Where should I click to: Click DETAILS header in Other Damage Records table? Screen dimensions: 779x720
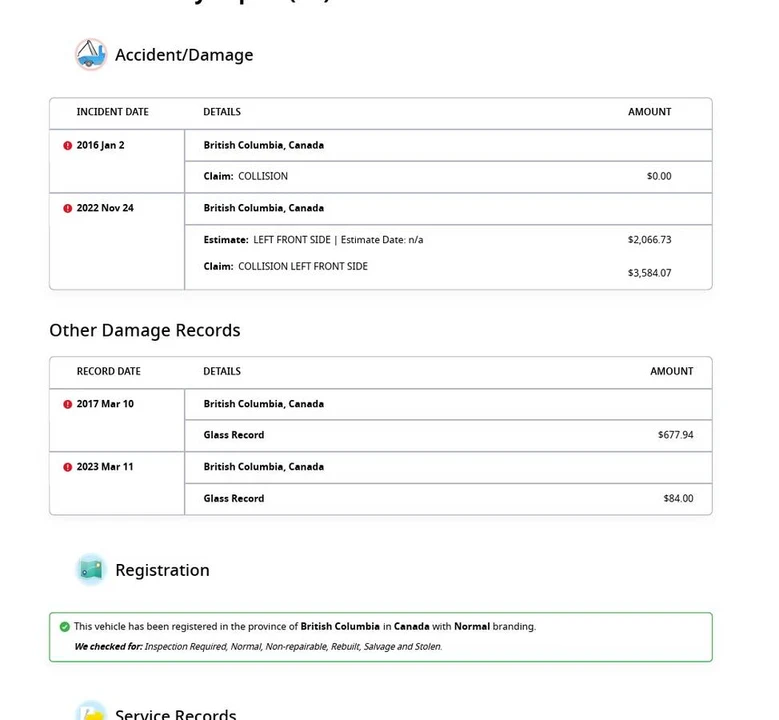[x=222, y=371]
